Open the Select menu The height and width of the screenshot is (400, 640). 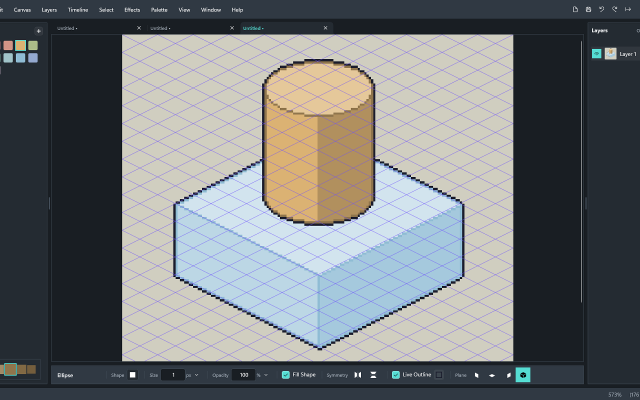pyautogui.click(x=106, y=10)
